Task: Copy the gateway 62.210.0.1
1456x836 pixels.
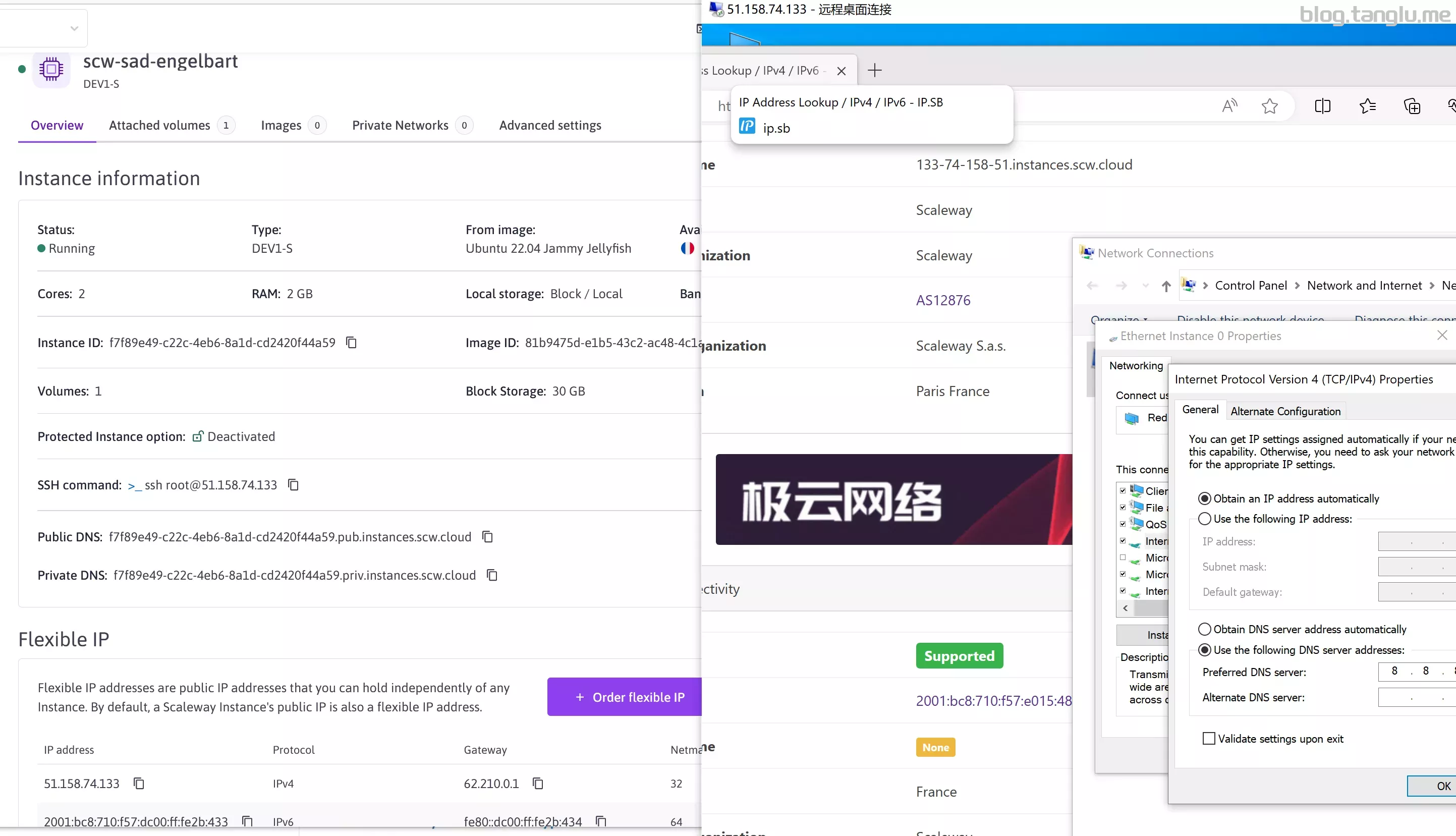Action: click(538, 784)
